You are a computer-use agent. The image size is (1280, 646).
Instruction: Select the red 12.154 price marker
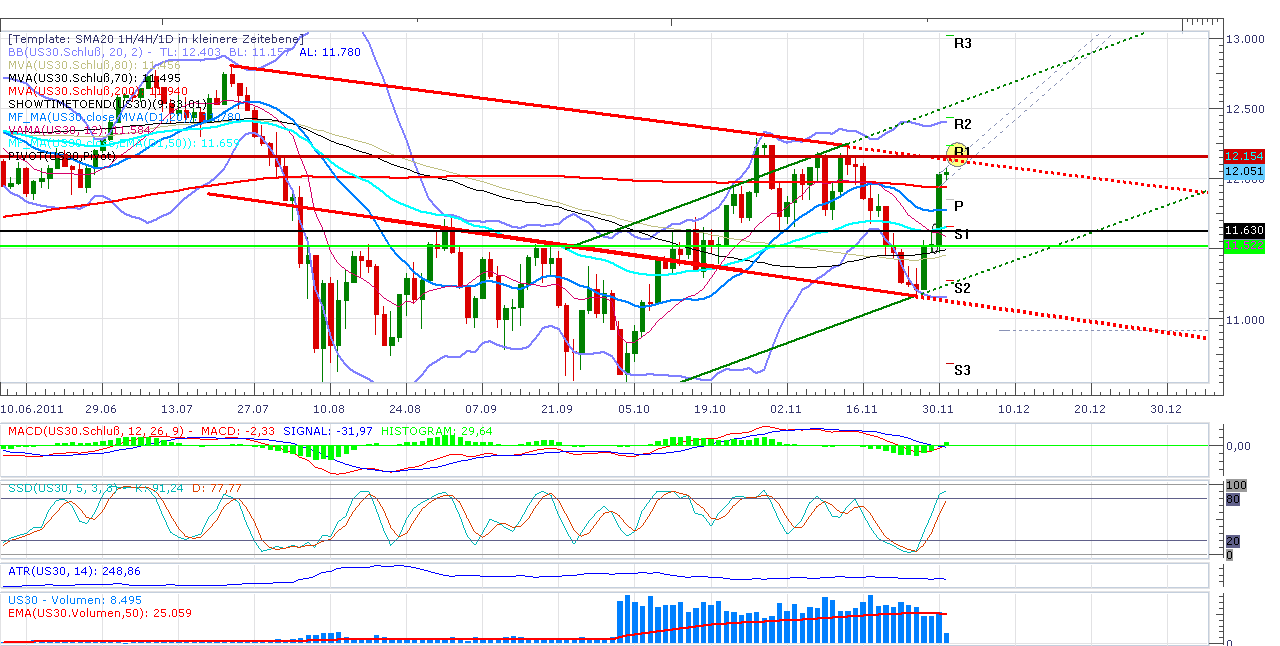pyautogui.click(x=1243, y=157)
